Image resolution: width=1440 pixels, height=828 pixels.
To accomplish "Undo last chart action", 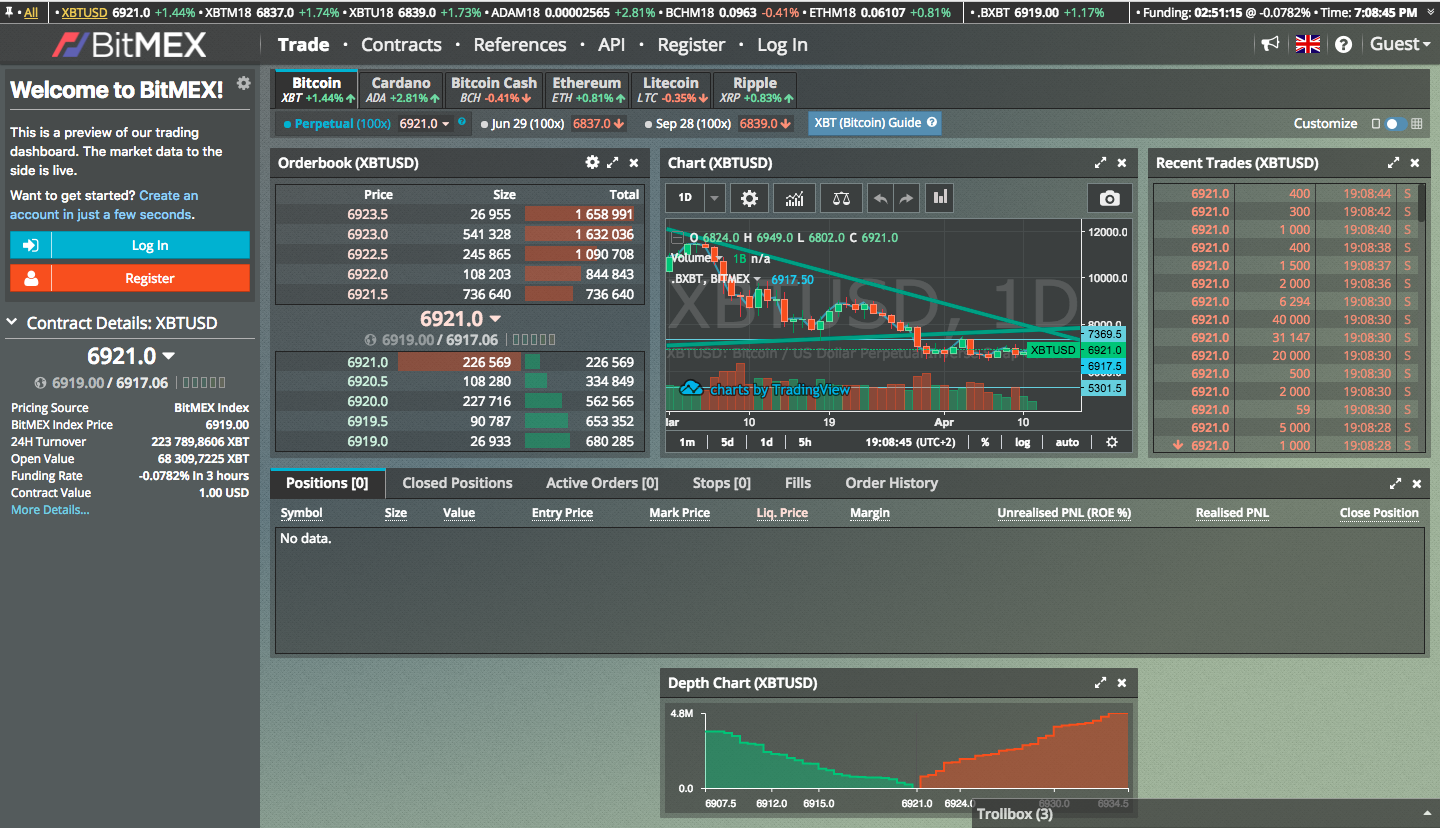I will [880, 198].
